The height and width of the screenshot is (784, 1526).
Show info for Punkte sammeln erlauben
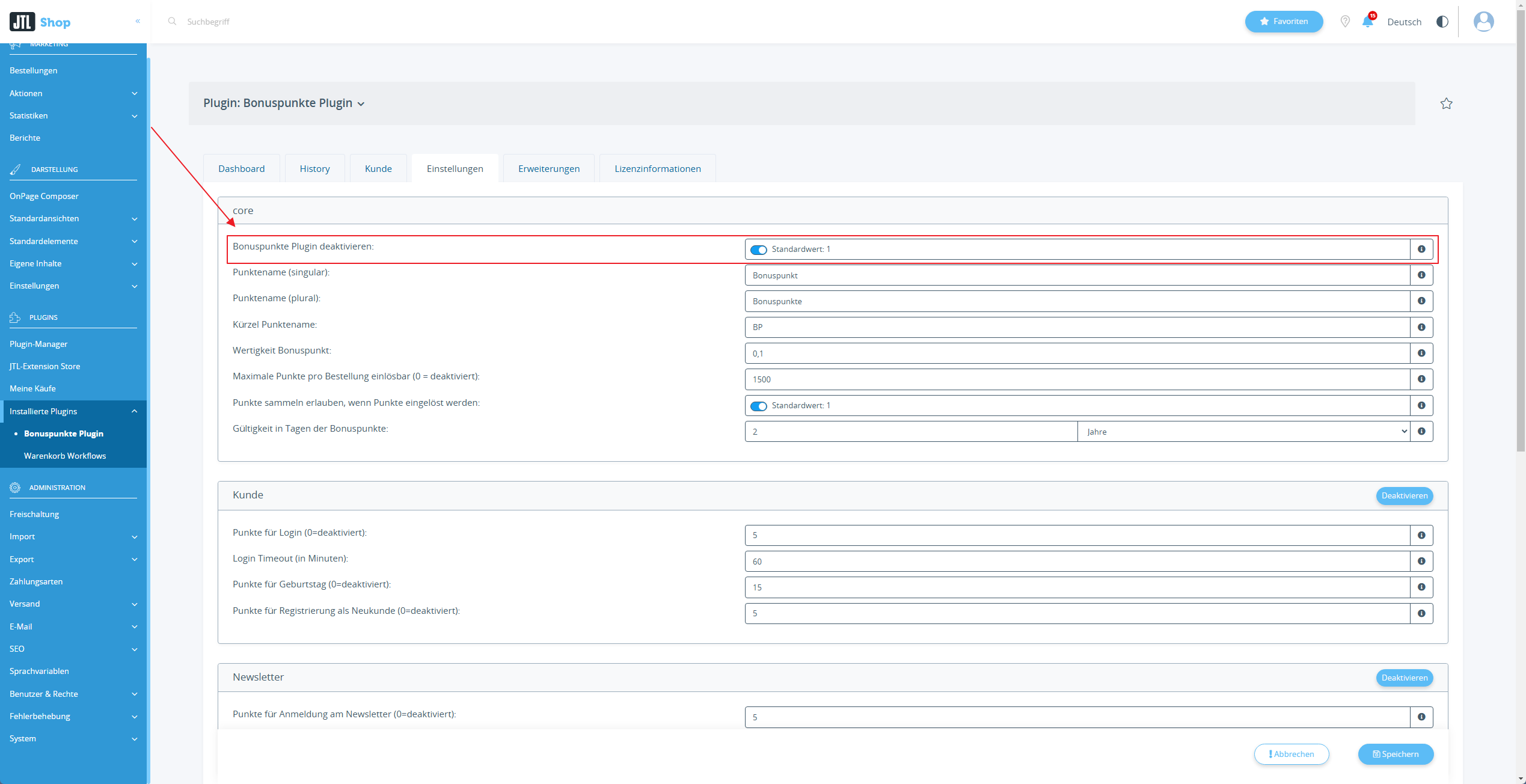1421,405
